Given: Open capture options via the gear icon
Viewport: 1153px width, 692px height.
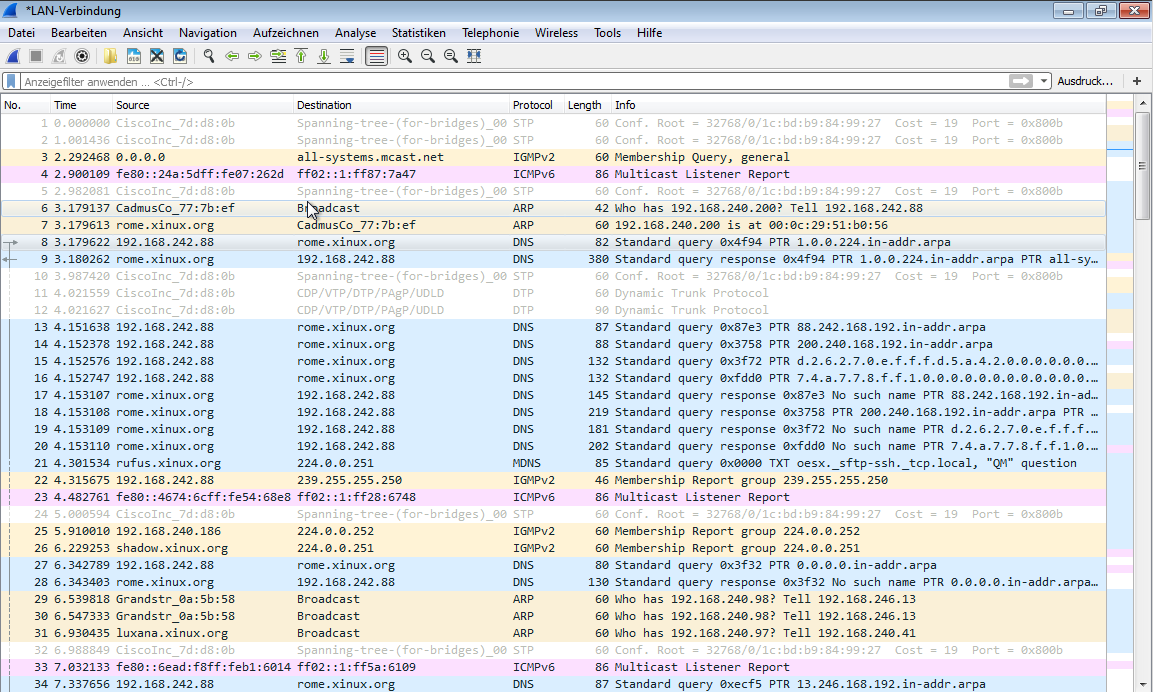Looking at the screenshot, I should [81, 56].
